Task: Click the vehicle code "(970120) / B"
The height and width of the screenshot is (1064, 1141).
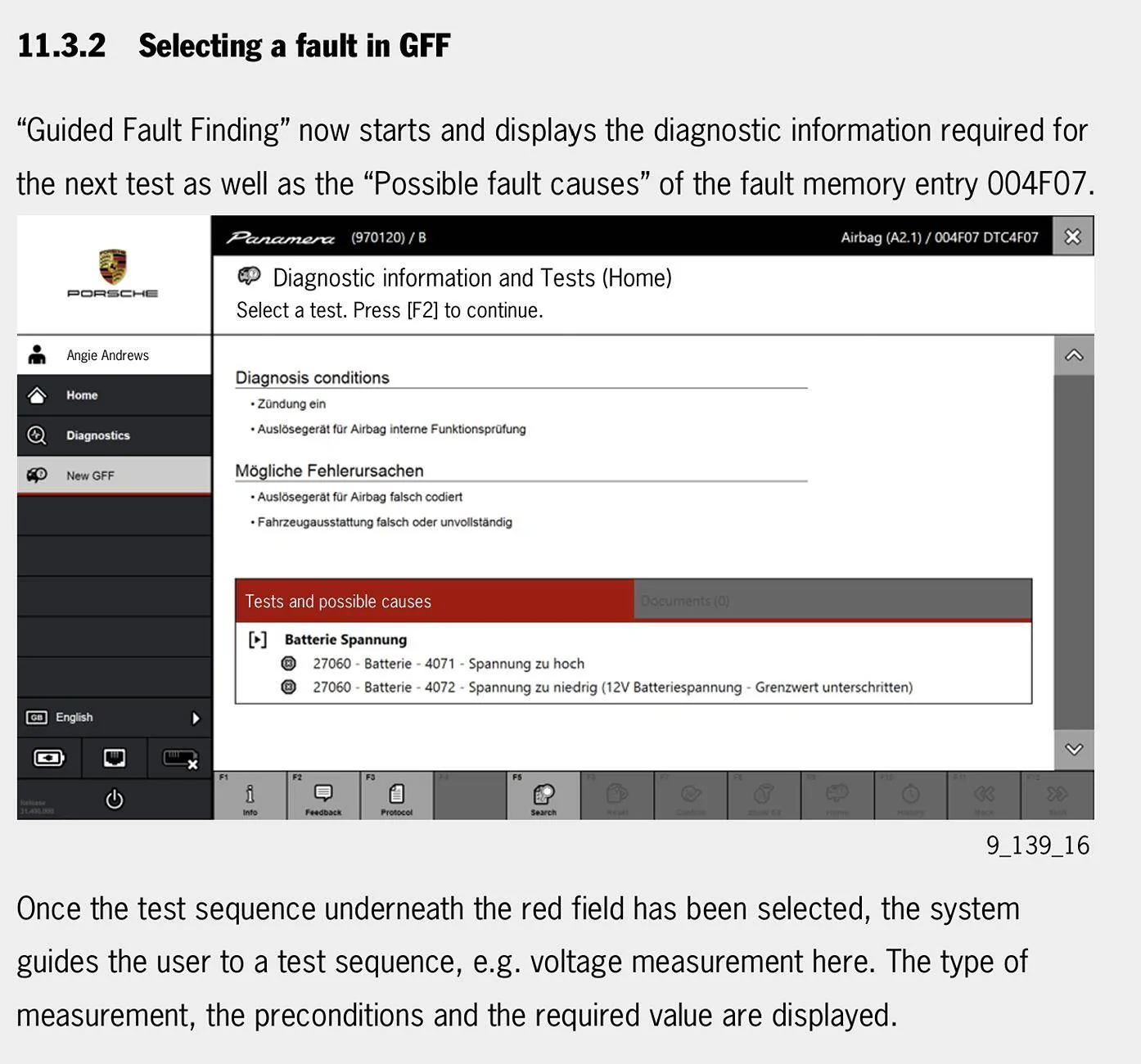Action: (389, 237)
